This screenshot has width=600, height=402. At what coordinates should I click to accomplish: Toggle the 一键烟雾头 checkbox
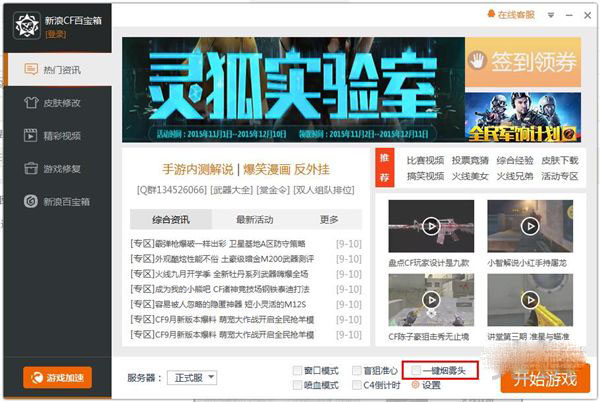pos(415,370)
